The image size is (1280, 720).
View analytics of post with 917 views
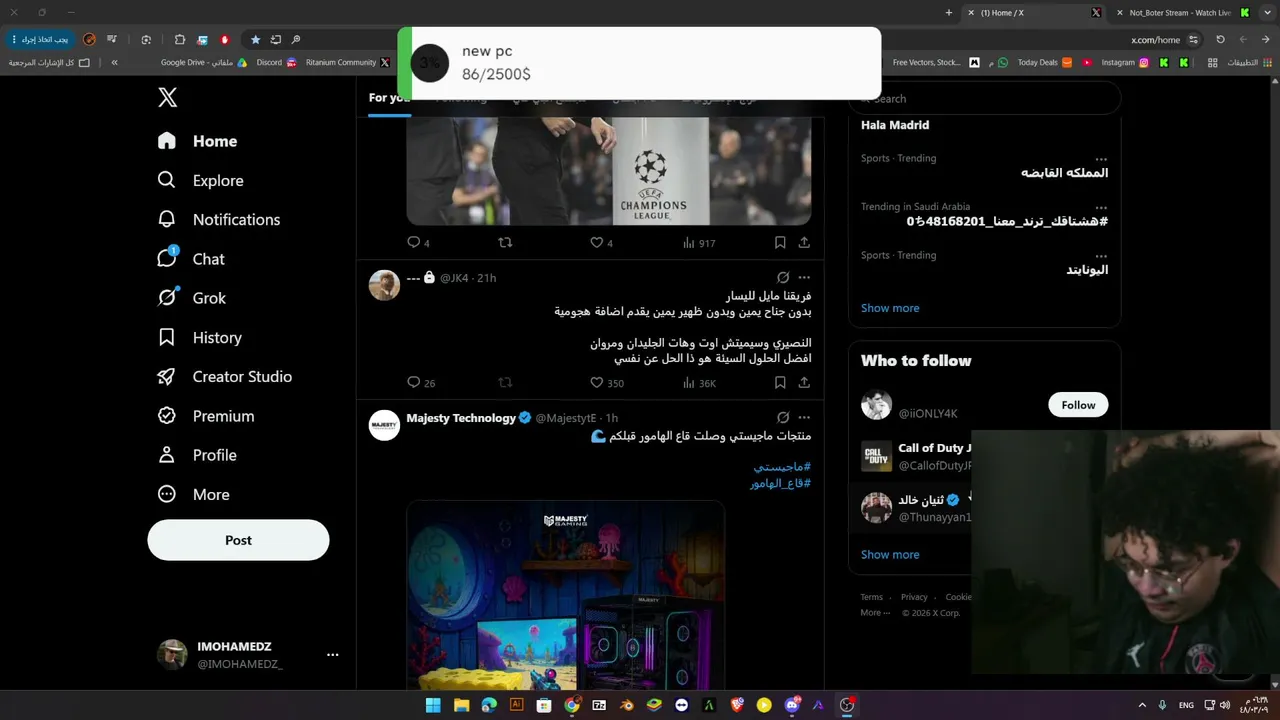(x=699, y=242)
